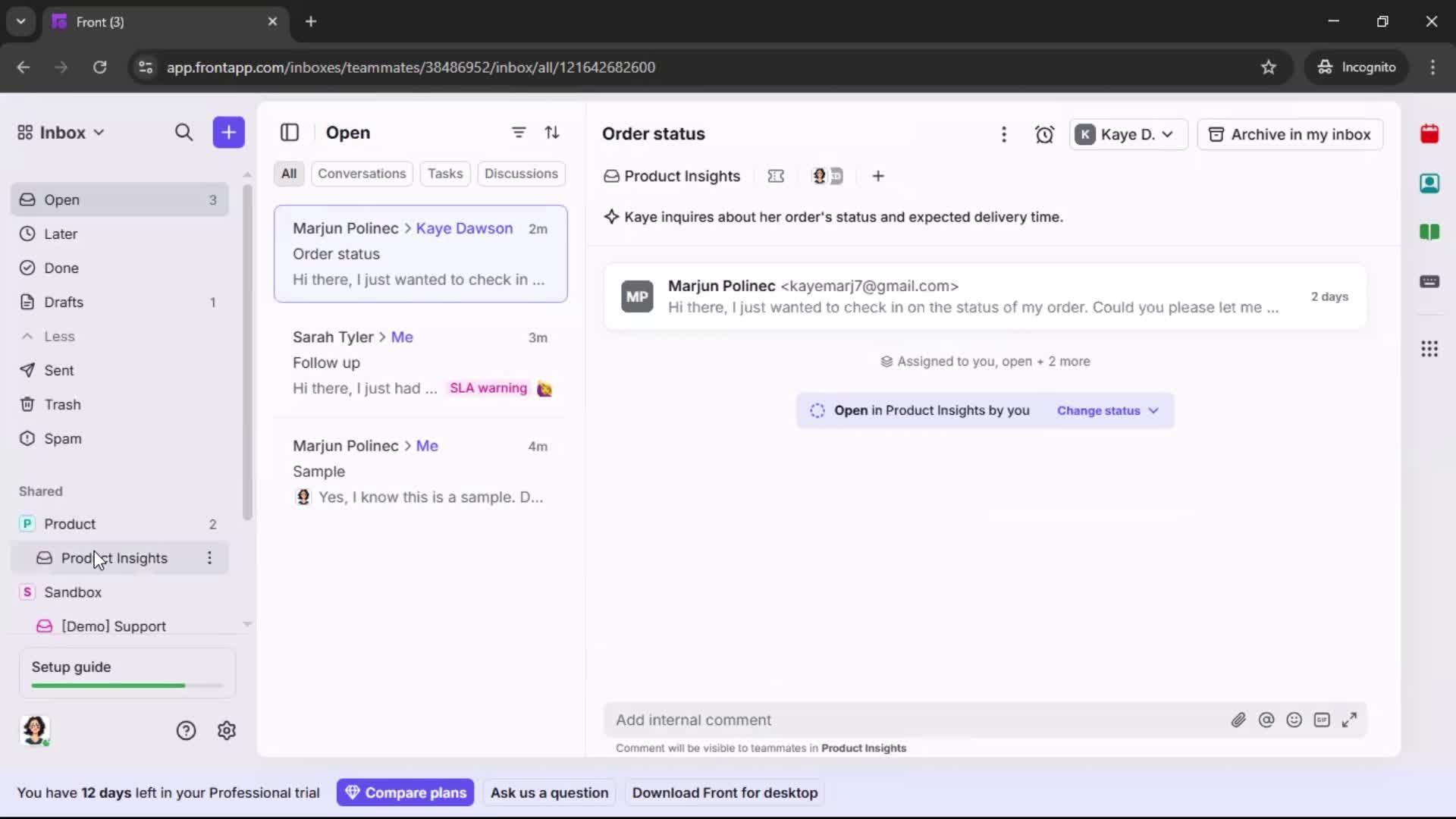Archive the conversation in my inbox

pos(1290,134)
